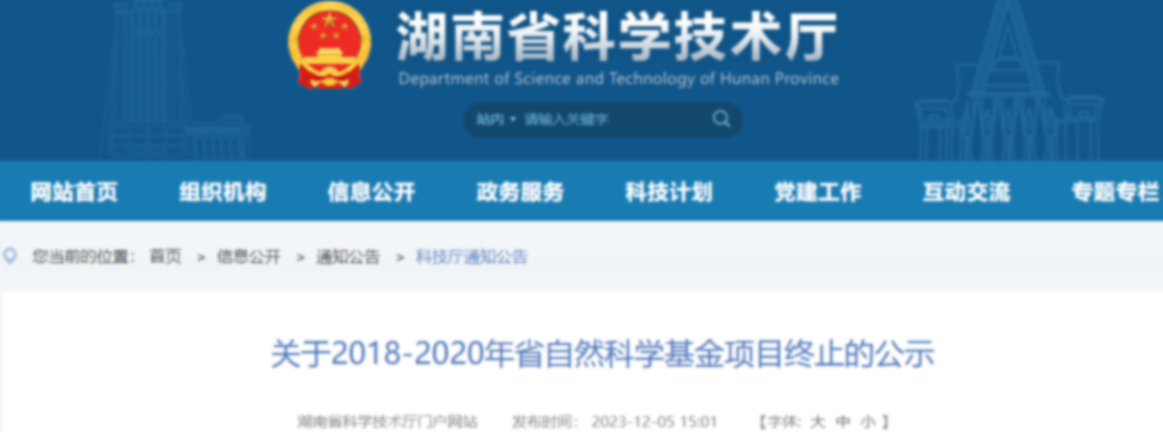Open the 专题专栏 navigation item
This screenshot has height=432, width=1163.
(x=1114, y=192)
